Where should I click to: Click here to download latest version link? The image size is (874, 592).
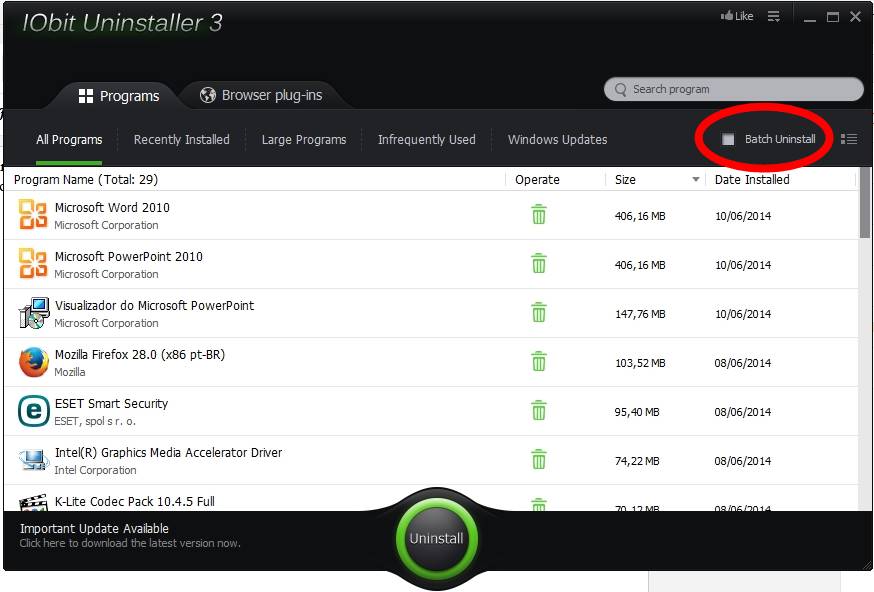pyautogui.click(x=130, y=543)
